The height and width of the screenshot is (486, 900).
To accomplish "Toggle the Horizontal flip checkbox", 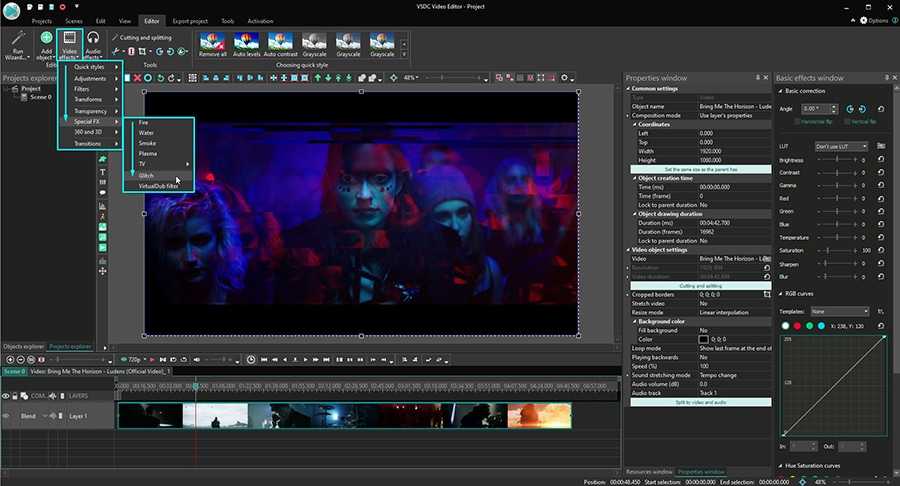I will click(x=796, y=122).
